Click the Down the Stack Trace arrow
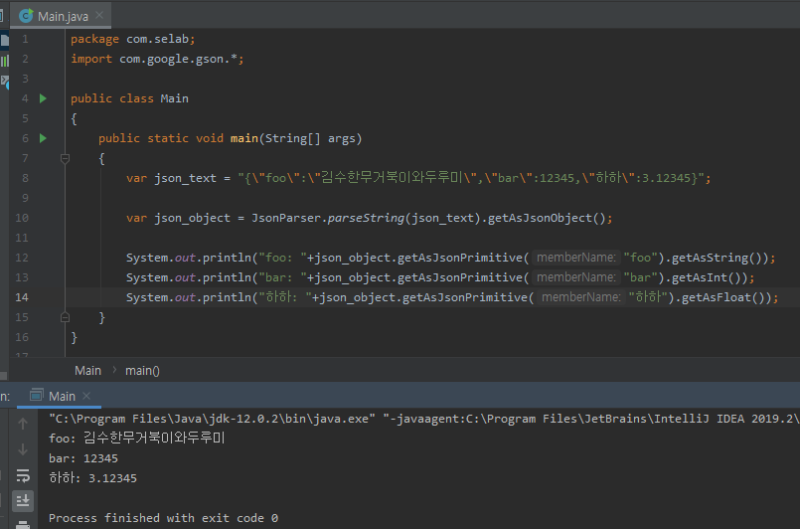 (x=22, y=449)
